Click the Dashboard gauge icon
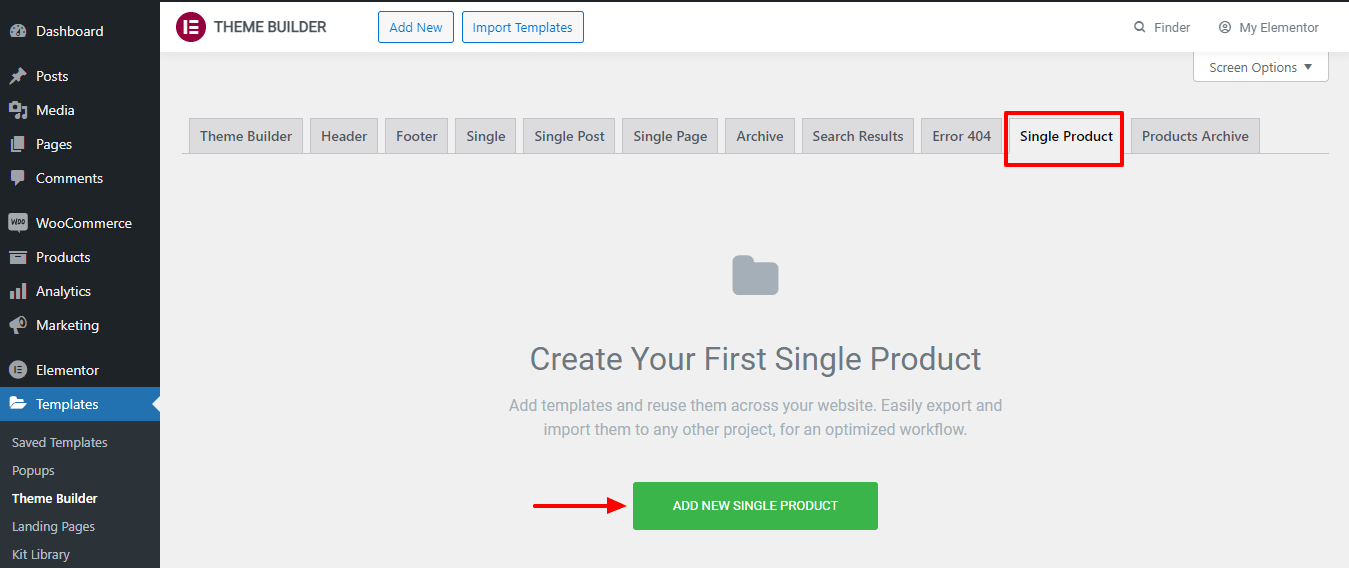This screenshot has width=1349, height=568. coord(18,31)
